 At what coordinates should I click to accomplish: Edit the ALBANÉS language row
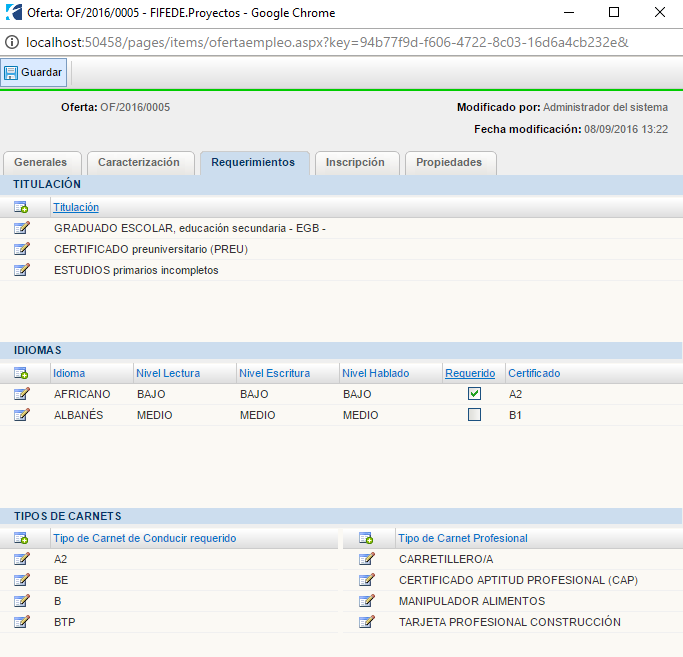tap(21, 415)
